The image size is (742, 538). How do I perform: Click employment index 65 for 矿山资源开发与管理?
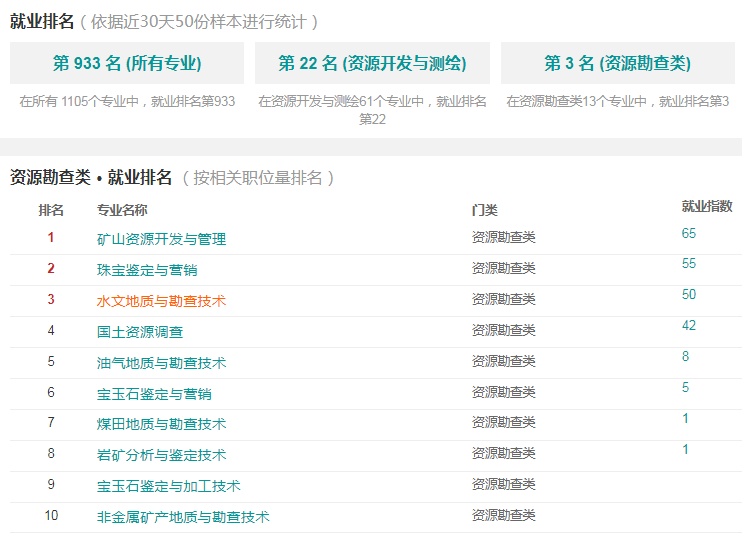689,233
